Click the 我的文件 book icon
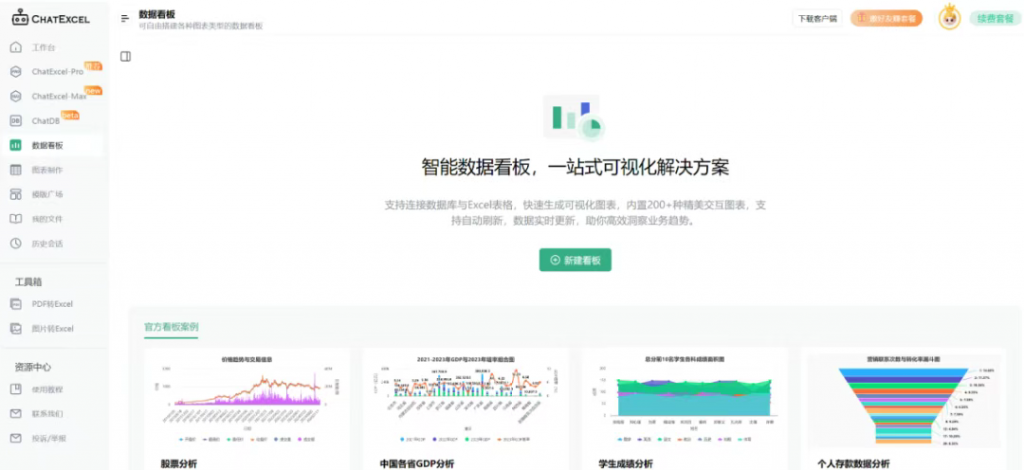The height and width of the screenshot is (470, 1024). tap(15, 219)
